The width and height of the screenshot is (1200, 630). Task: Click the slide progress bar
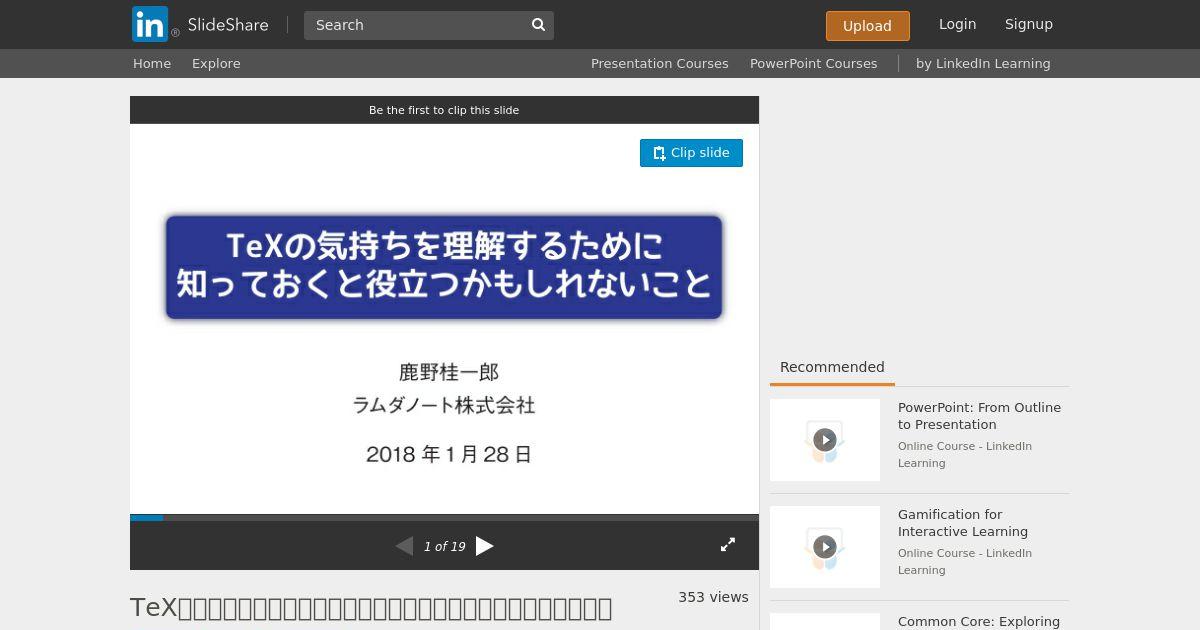444,518
